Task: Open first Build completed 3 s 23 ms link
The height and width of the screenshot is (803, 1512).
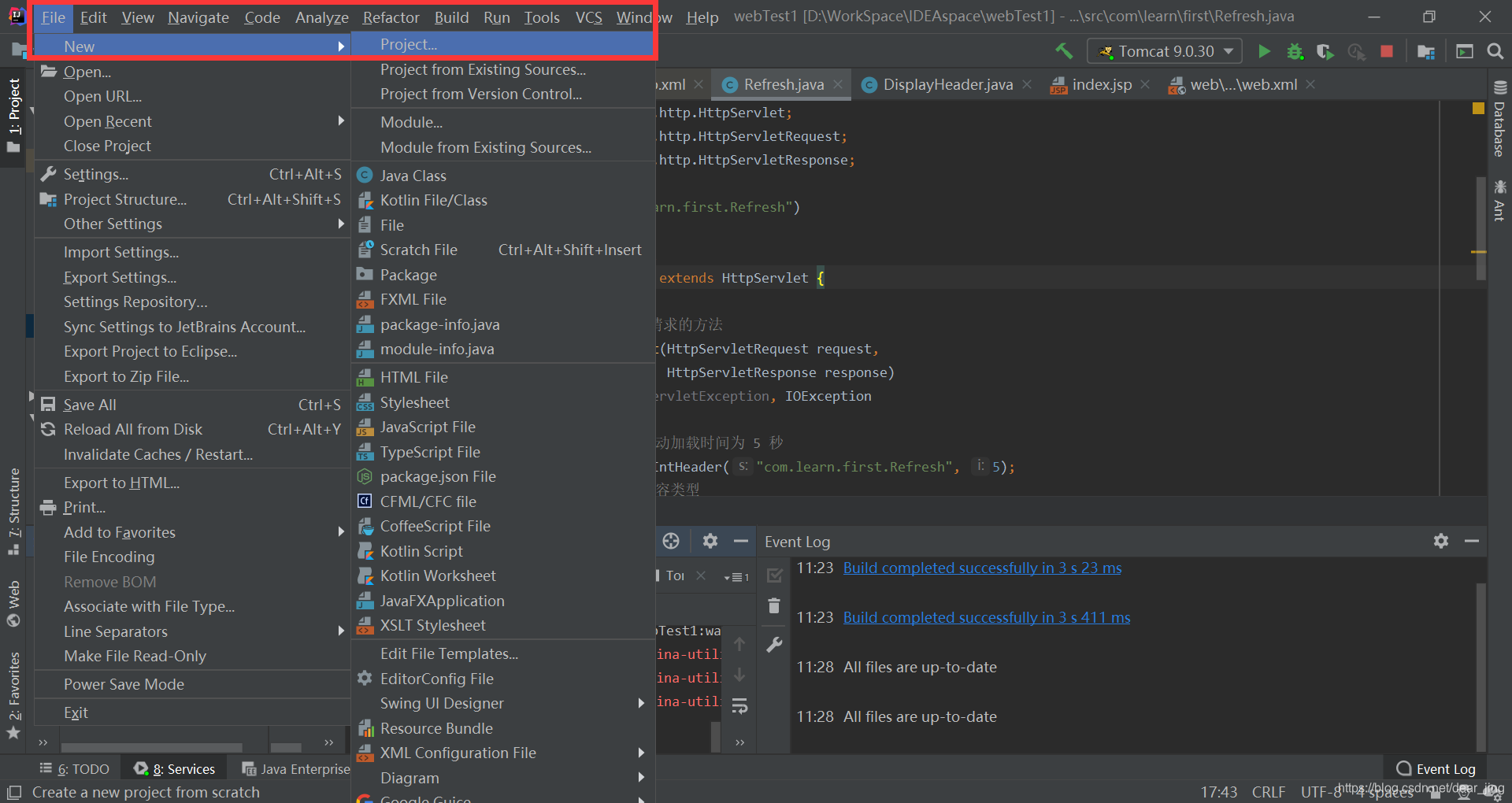Action: (982, 568)
